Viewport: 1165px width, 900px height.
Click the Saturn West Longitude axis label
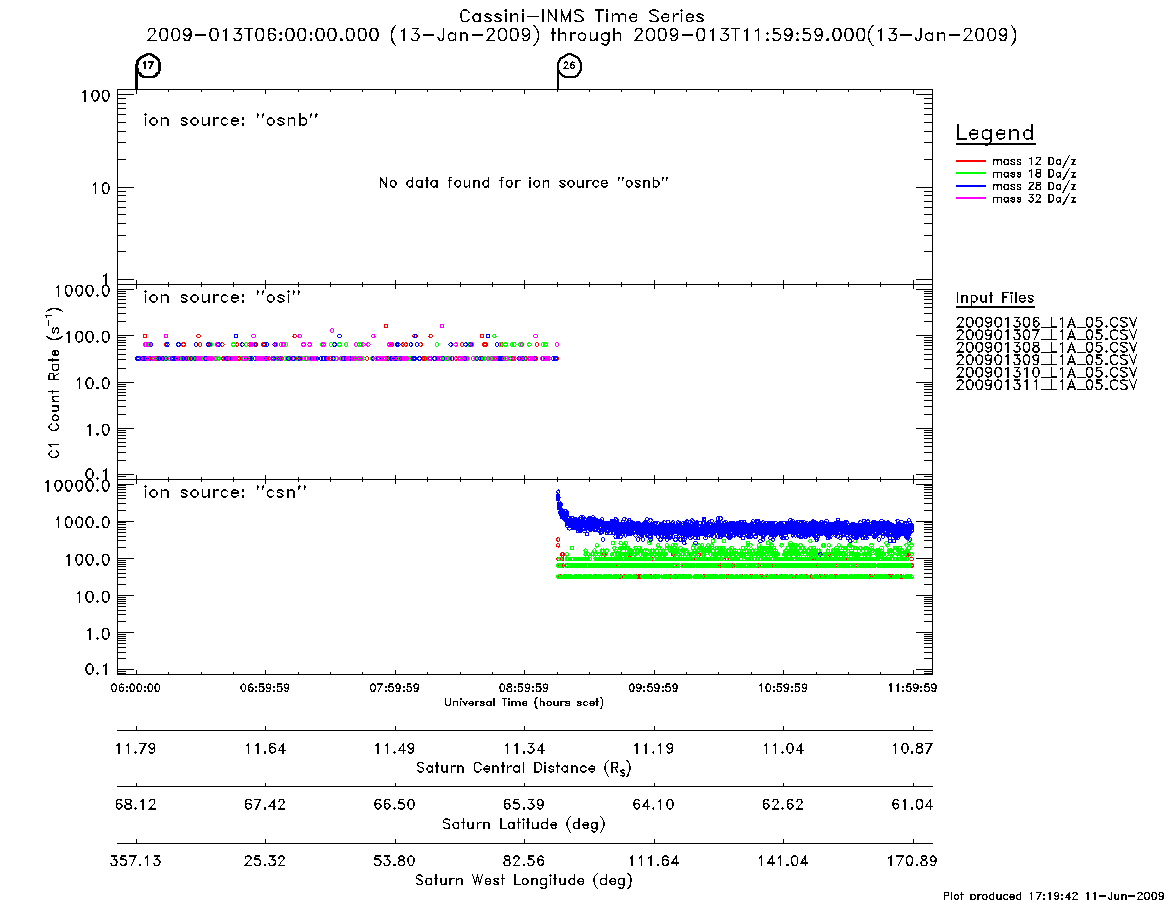point(524,881)
